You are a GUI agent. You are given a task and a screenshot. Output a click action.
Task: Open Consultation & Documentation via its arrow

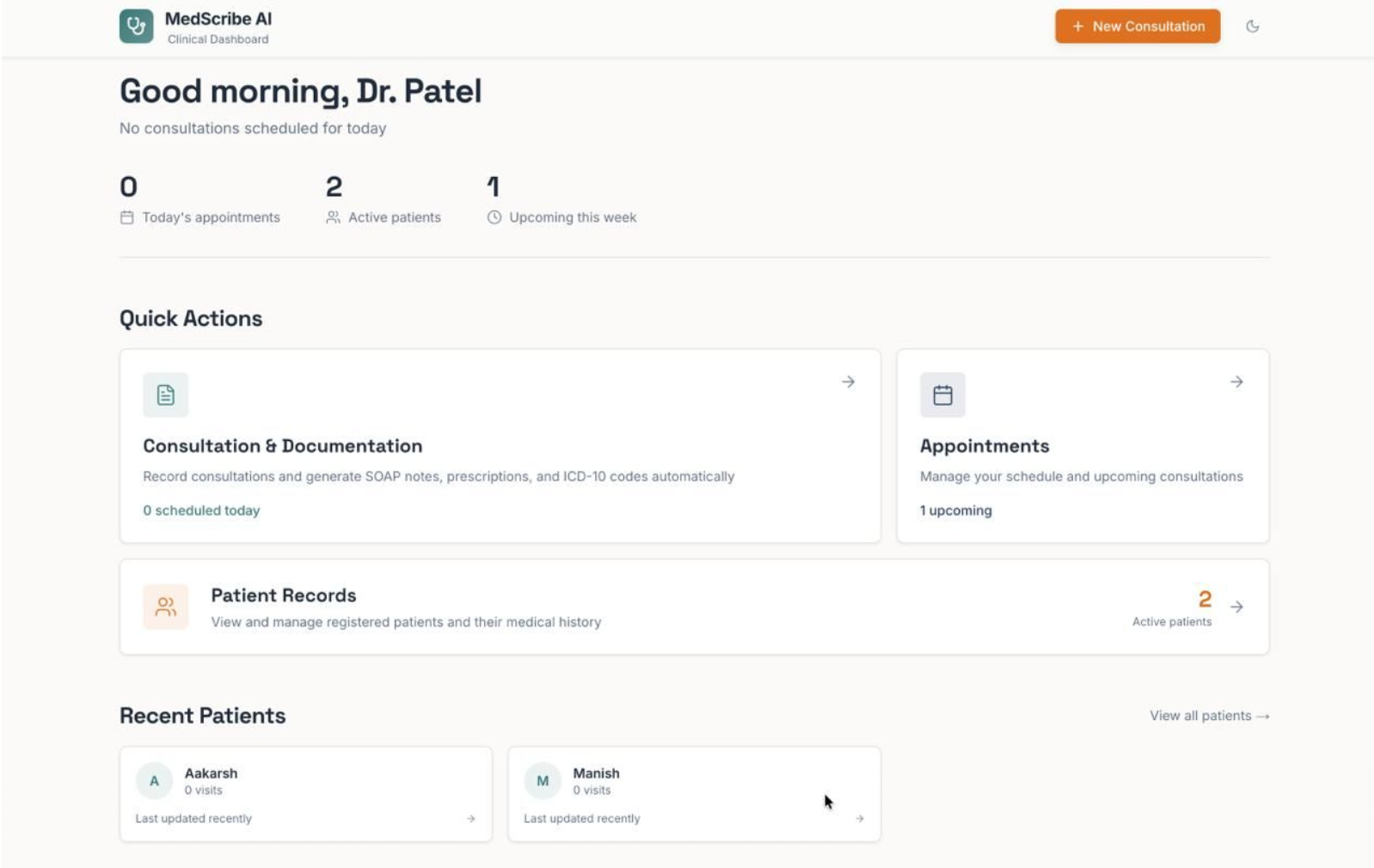click(x=848, y=382)
